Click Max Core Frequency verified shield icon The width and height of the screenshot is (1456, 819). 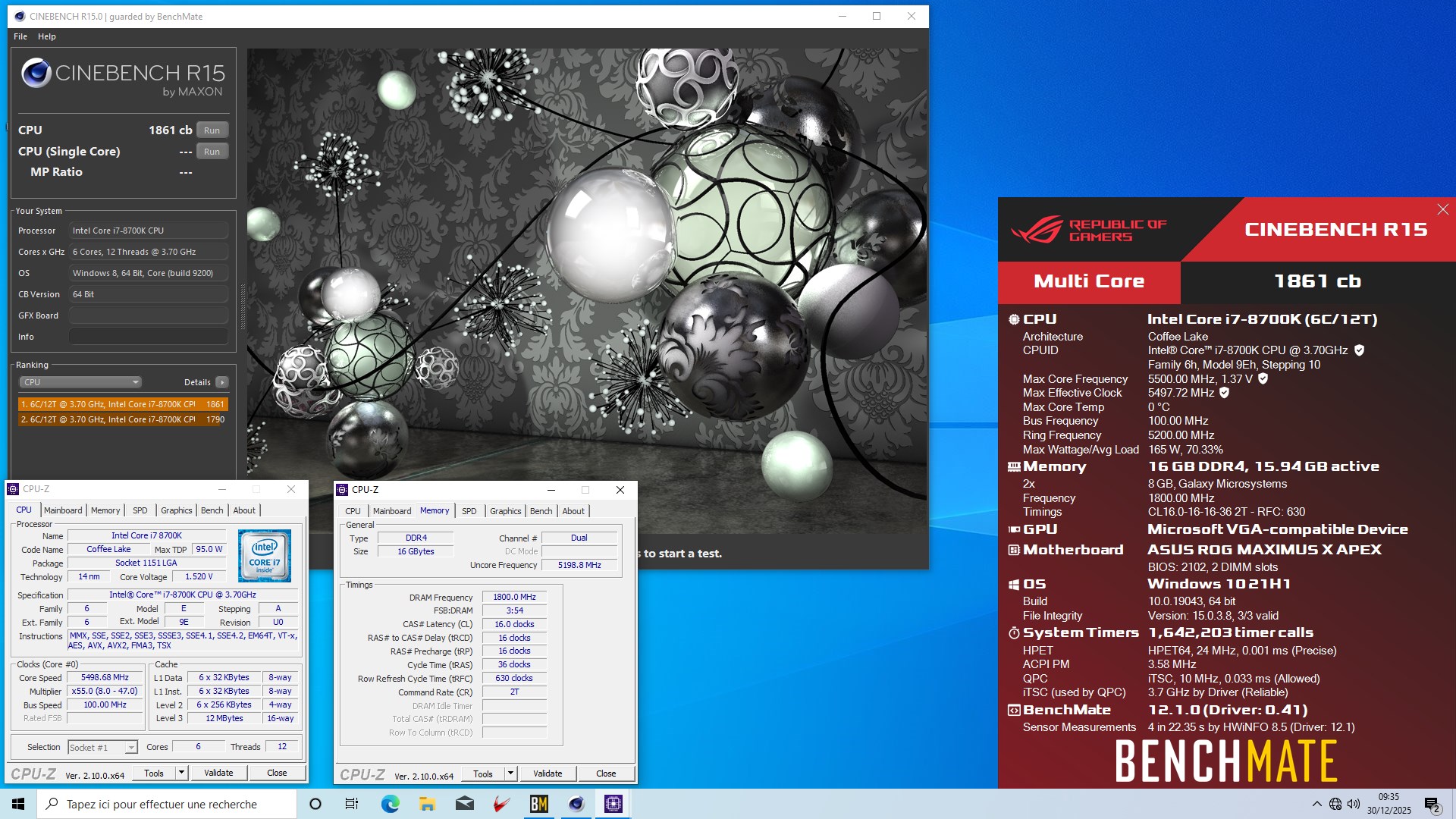coord(1263,378)
